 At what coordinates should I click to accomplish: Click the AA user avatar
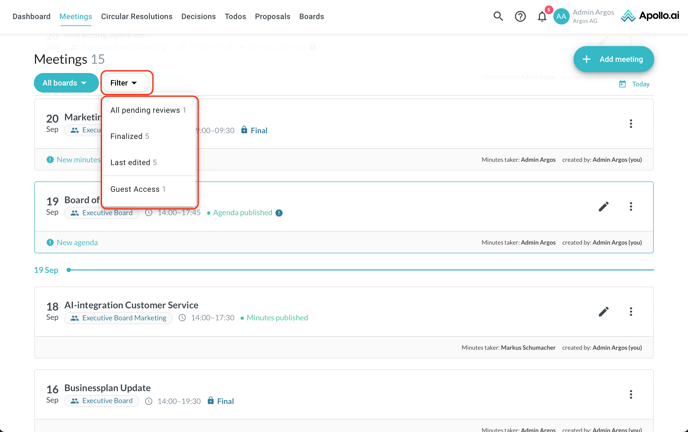(561, 16)
